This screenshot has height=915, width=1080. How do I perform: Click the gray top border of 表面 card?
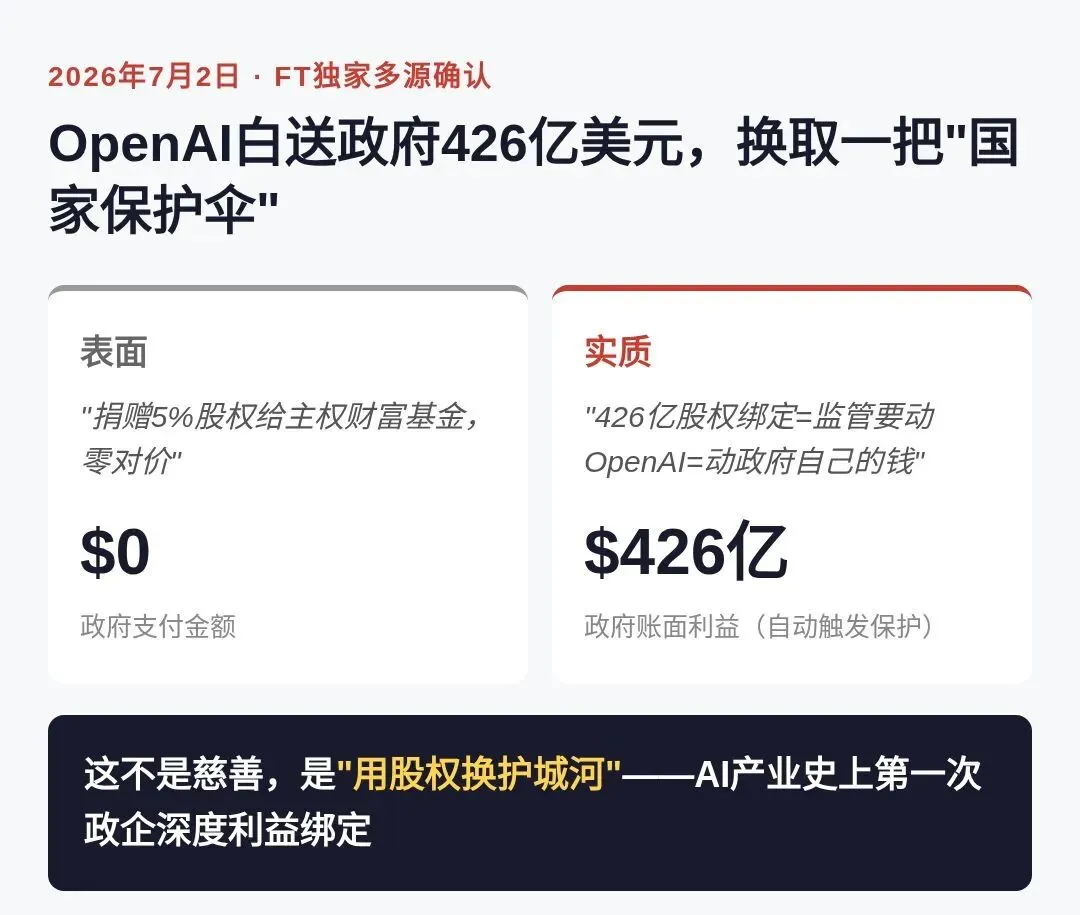[x=288, y=287]
